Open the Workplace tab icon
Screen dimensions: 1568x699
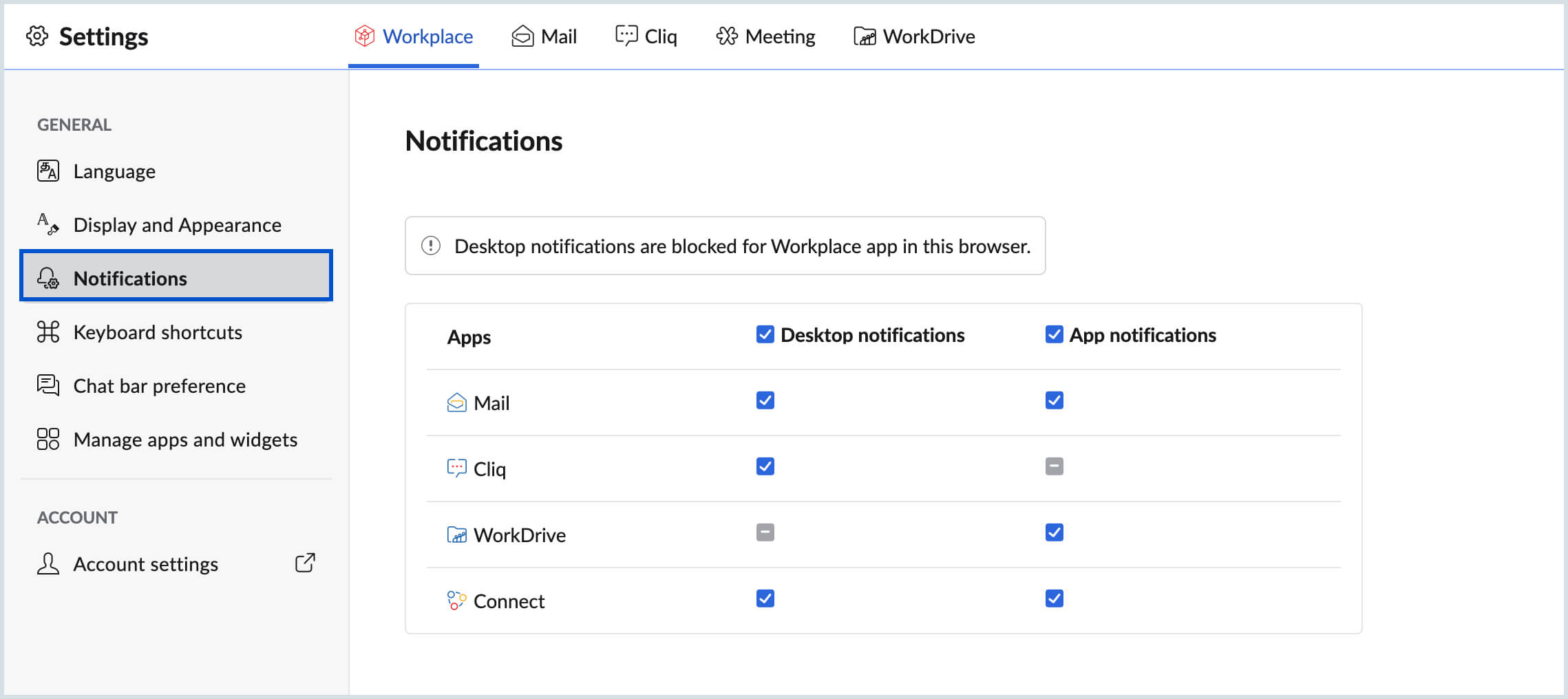tap(363, 36)
